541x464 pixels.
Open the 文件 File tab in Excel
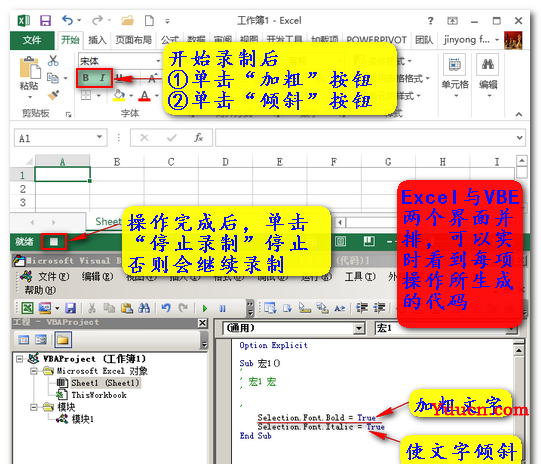[x=32, y=40]
